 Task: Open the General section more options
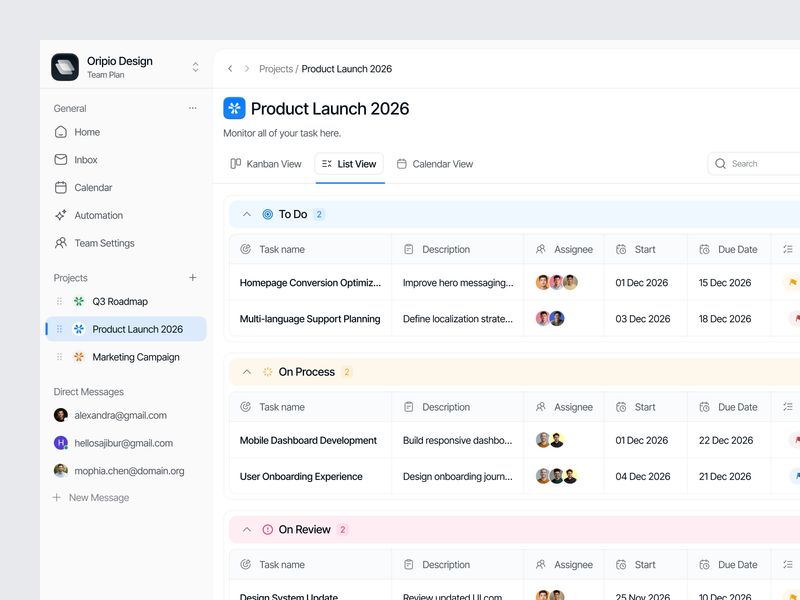pyautogui.click(x=192, y=108)
